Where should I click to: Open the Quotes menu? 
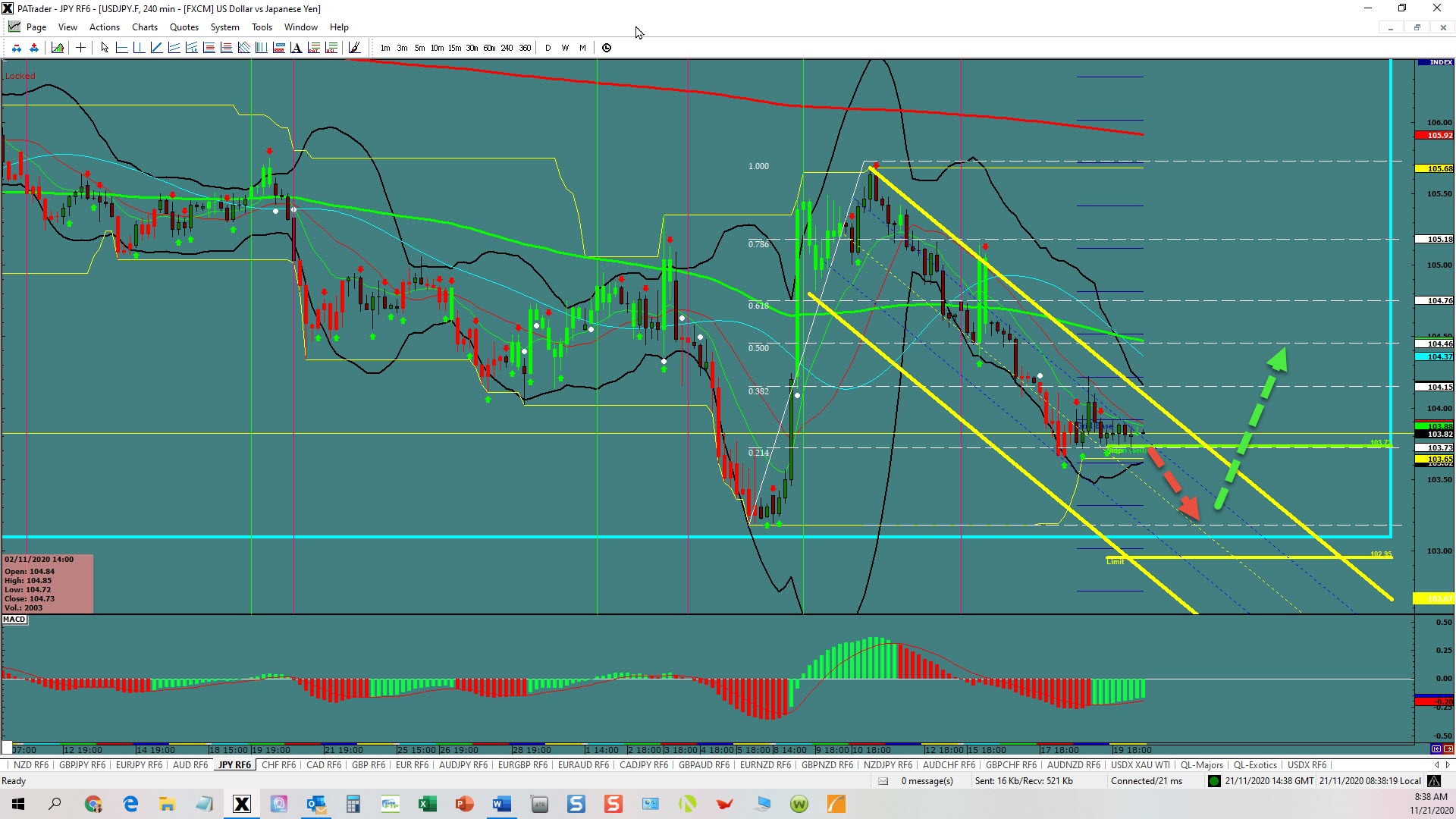pos(184,27)
